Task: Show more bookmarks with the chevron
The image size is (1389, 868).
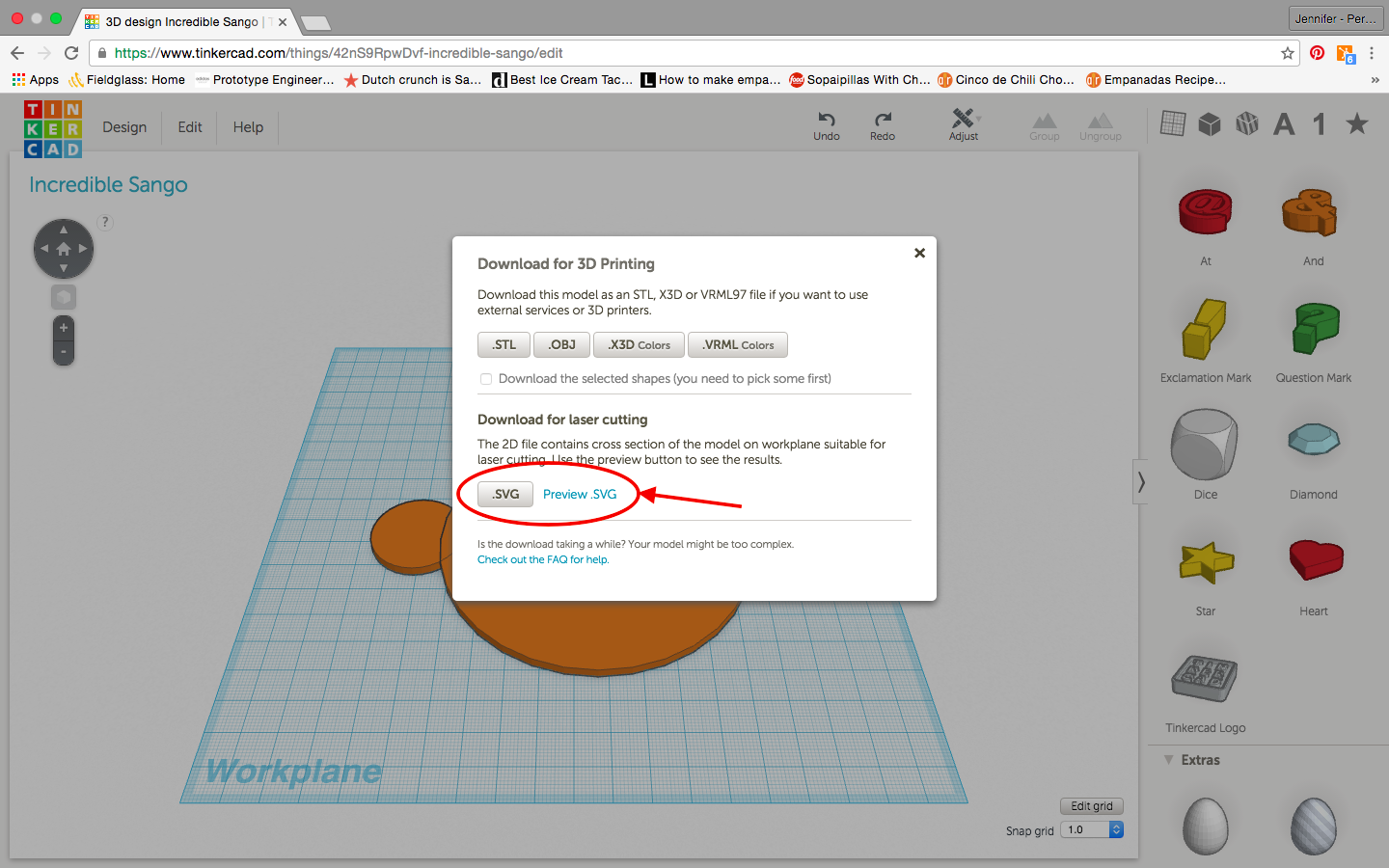Action: coord(1375,80)
